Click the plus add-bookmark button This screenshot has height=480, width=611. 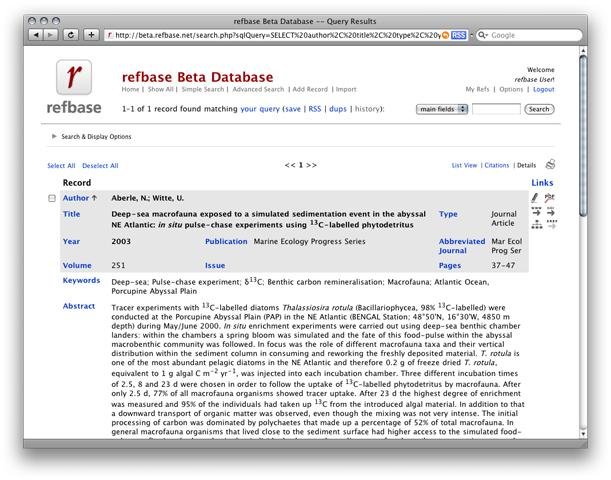pos(91,34)
